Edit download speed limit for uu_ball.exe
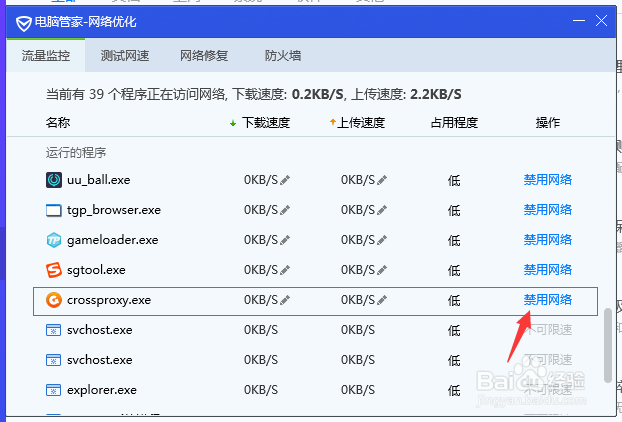Image resolution: width=622 pixels, height=422 pixels. (x=285, y=180)
